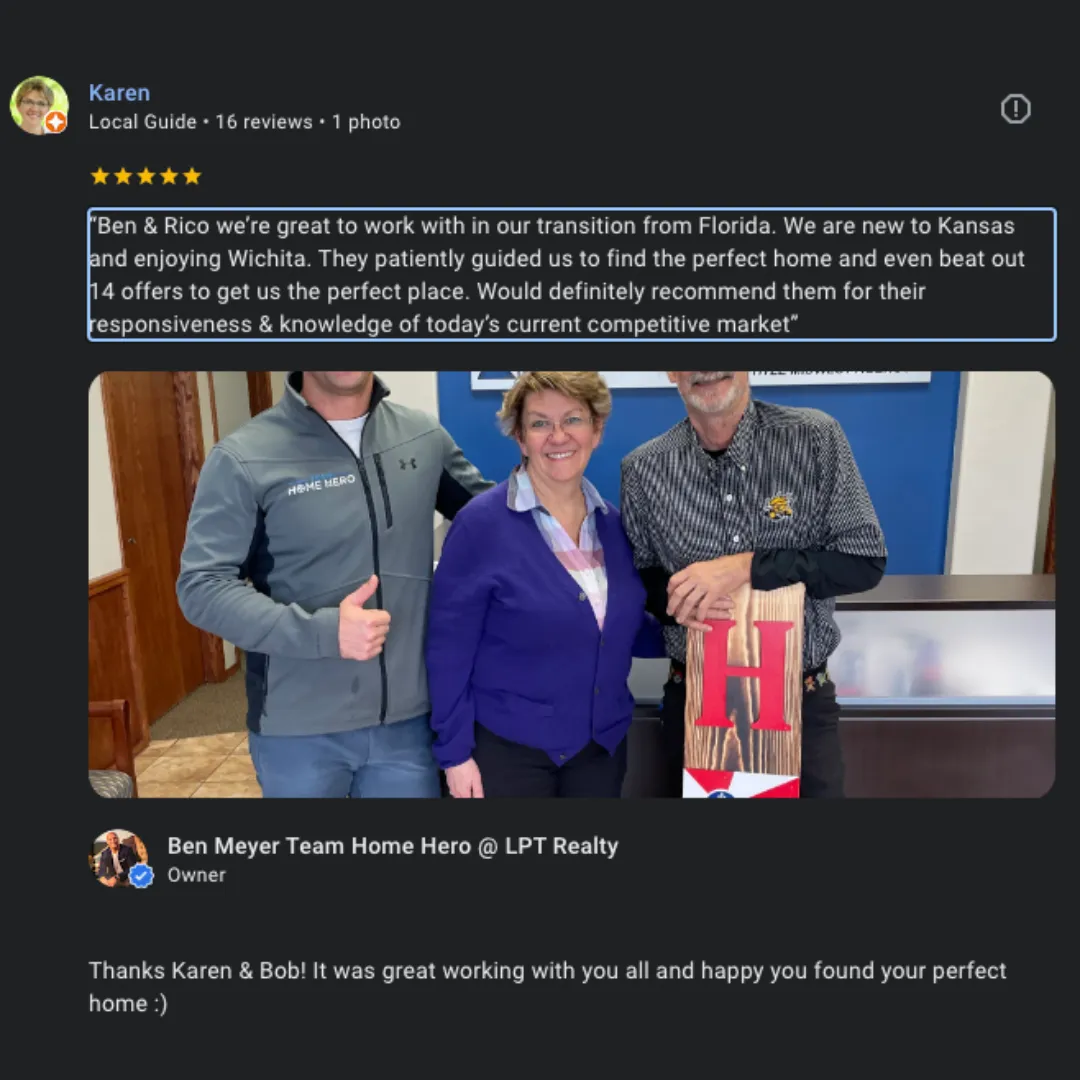Viewport: 1080px width, 1080px height.
Task: Open the attached review photo
Action: click(572, 584)
